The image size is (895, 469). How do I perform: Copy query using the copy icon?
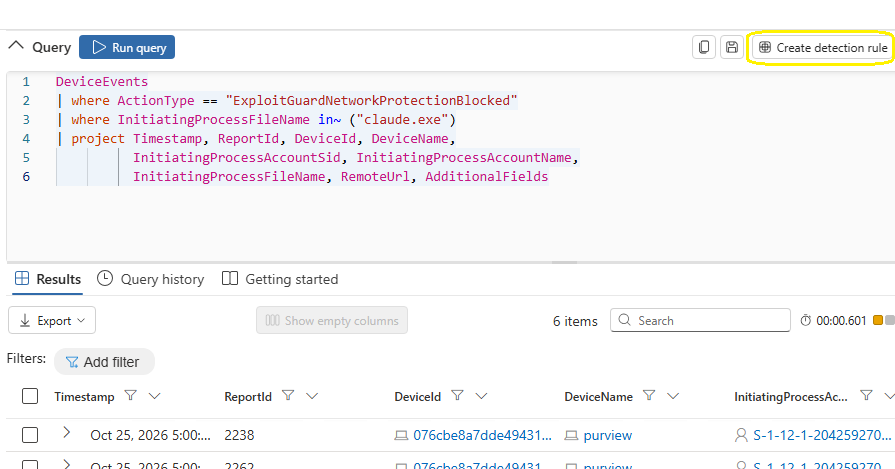(704, 47)
